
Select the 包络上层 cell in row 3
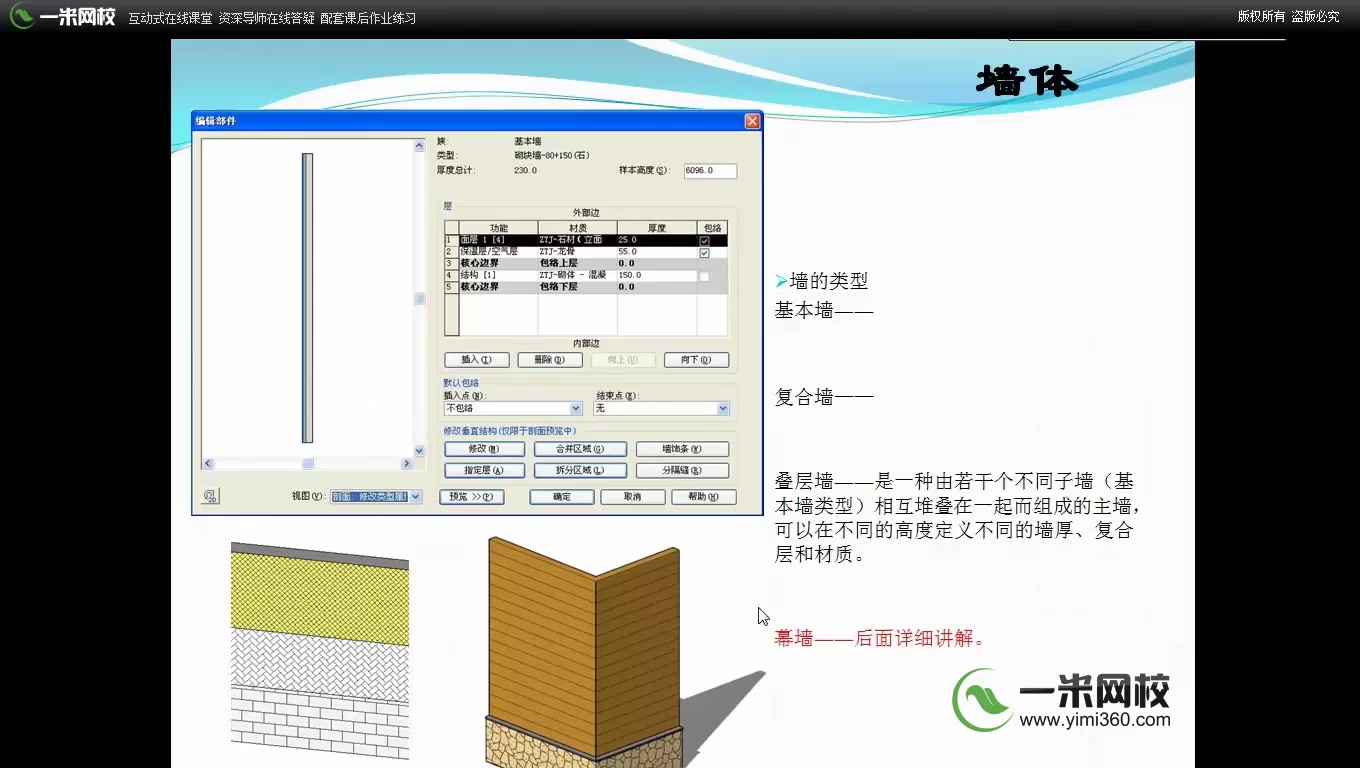coord(577,264)
